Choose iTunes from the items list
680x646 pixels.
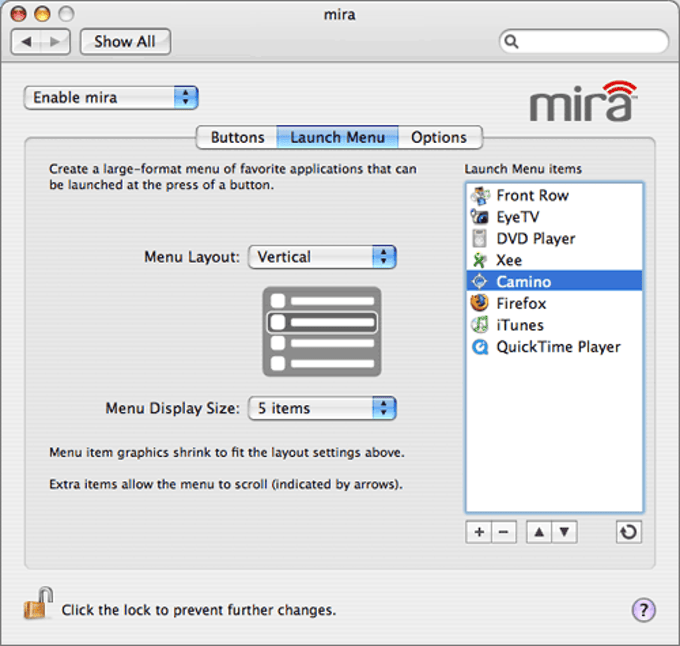pos(554,325)
